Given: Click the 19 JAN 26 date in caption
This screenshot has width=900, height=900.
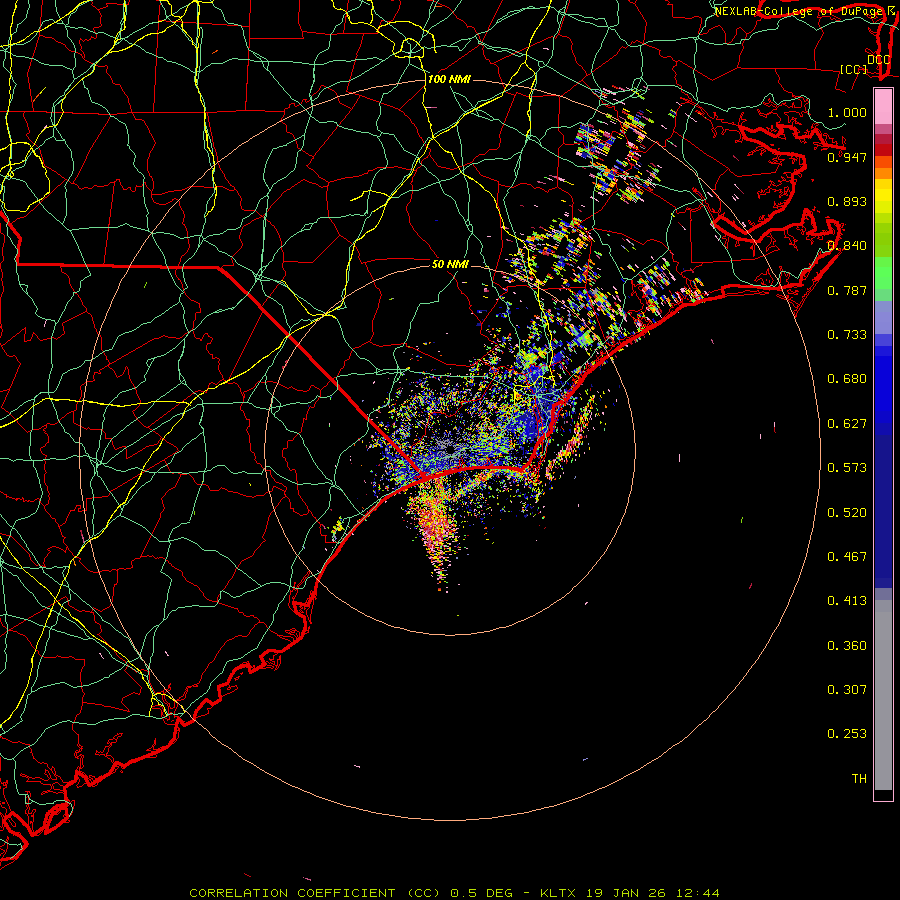Looking at the screenshot, I should [626, 893].
